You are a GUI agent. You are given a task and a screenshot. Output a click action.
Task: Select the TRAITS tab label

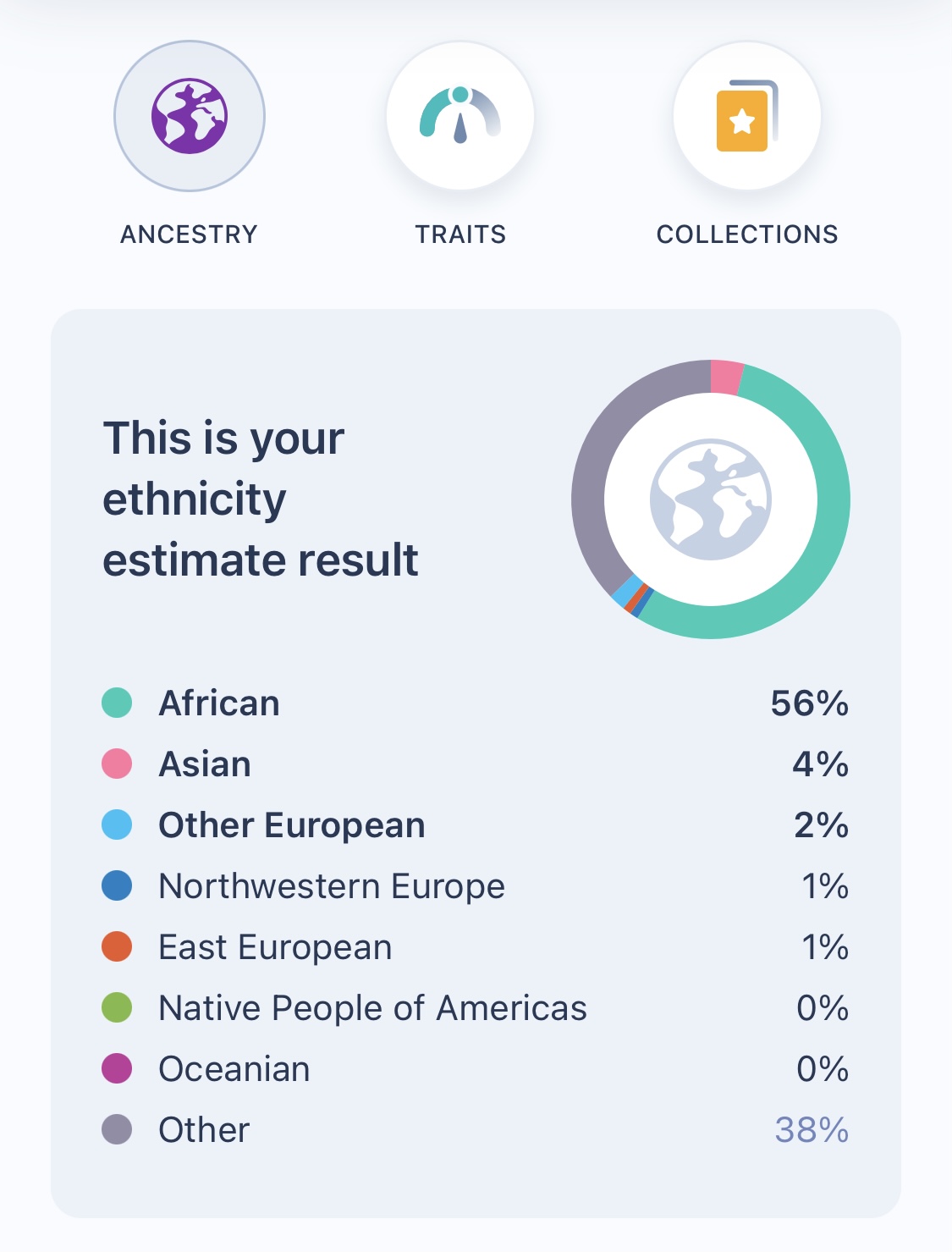tap(460, 234)
